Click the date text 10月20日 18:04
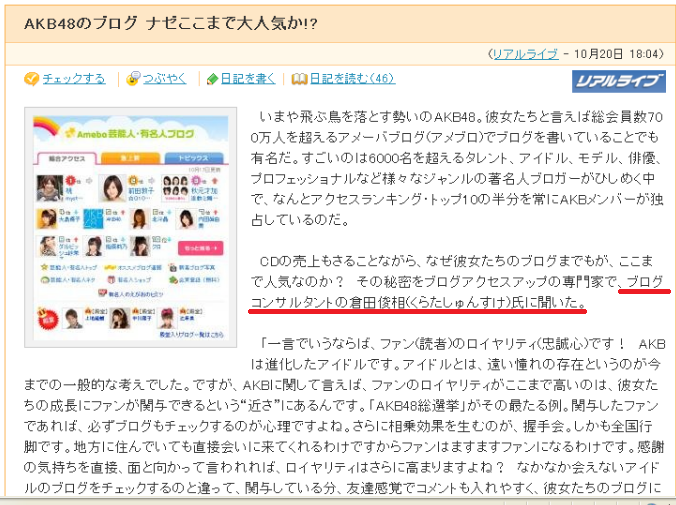This screenshot has width=676, height=505. [617, 54]
